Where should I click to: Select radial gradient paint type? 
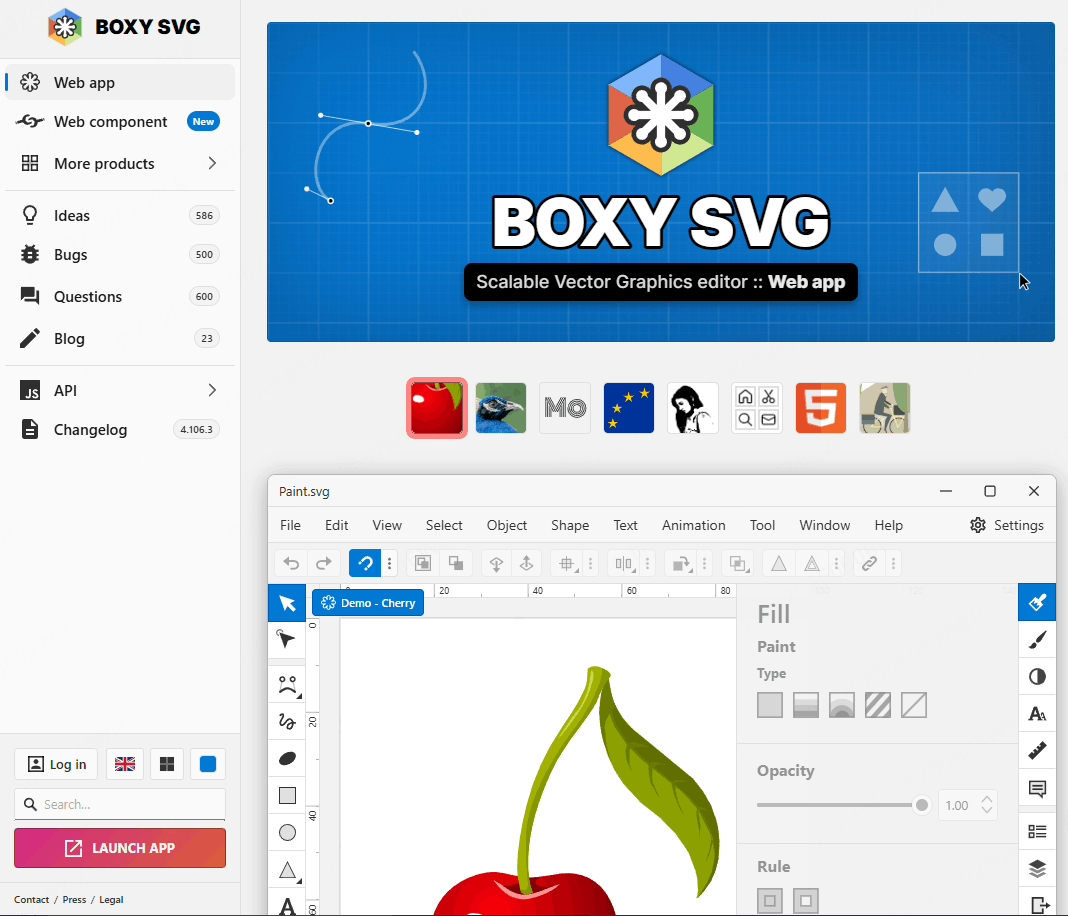[x=842, y=705]
